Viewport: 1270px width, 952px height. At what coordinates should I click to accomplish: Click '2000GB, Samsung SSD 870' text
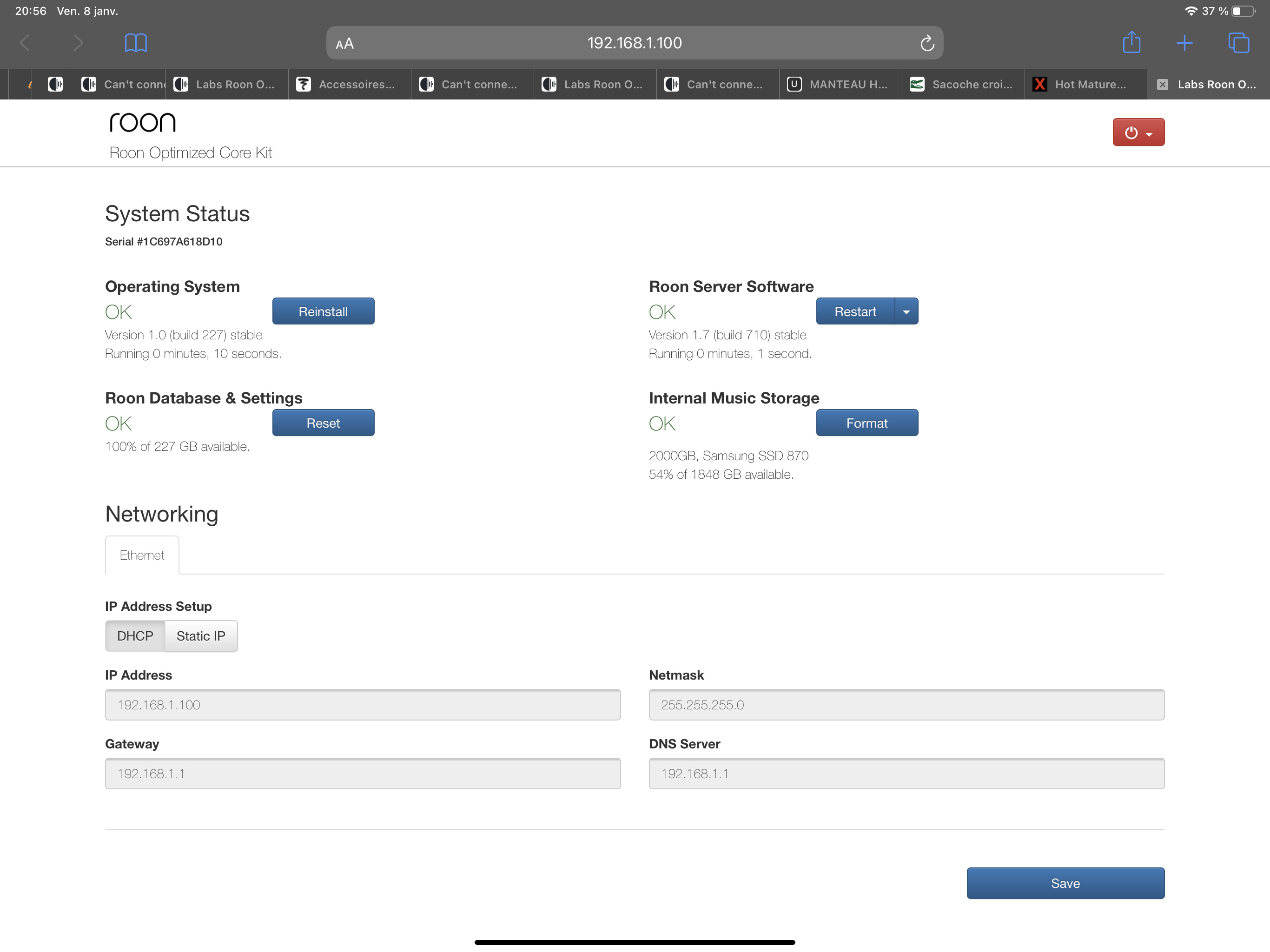tap(728, 456)
